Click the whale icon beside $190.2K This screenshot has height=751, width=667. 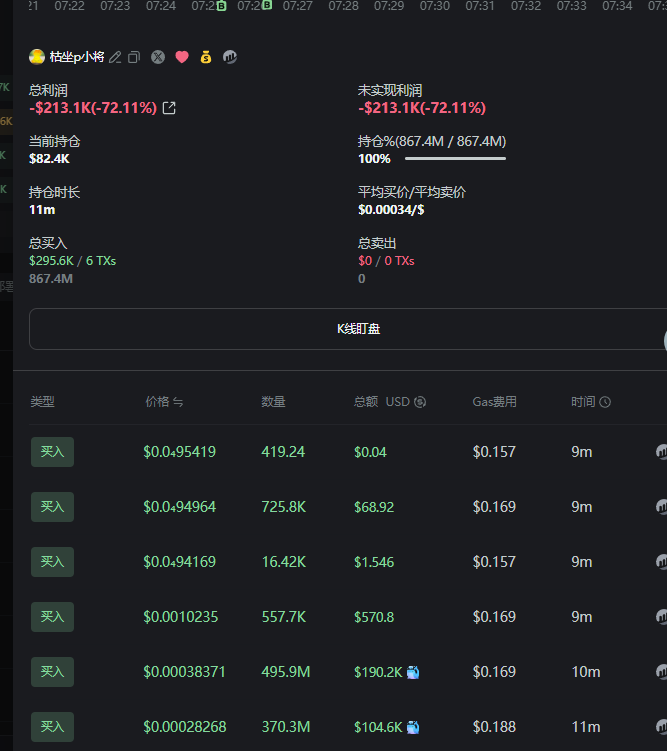click(413, 672)
